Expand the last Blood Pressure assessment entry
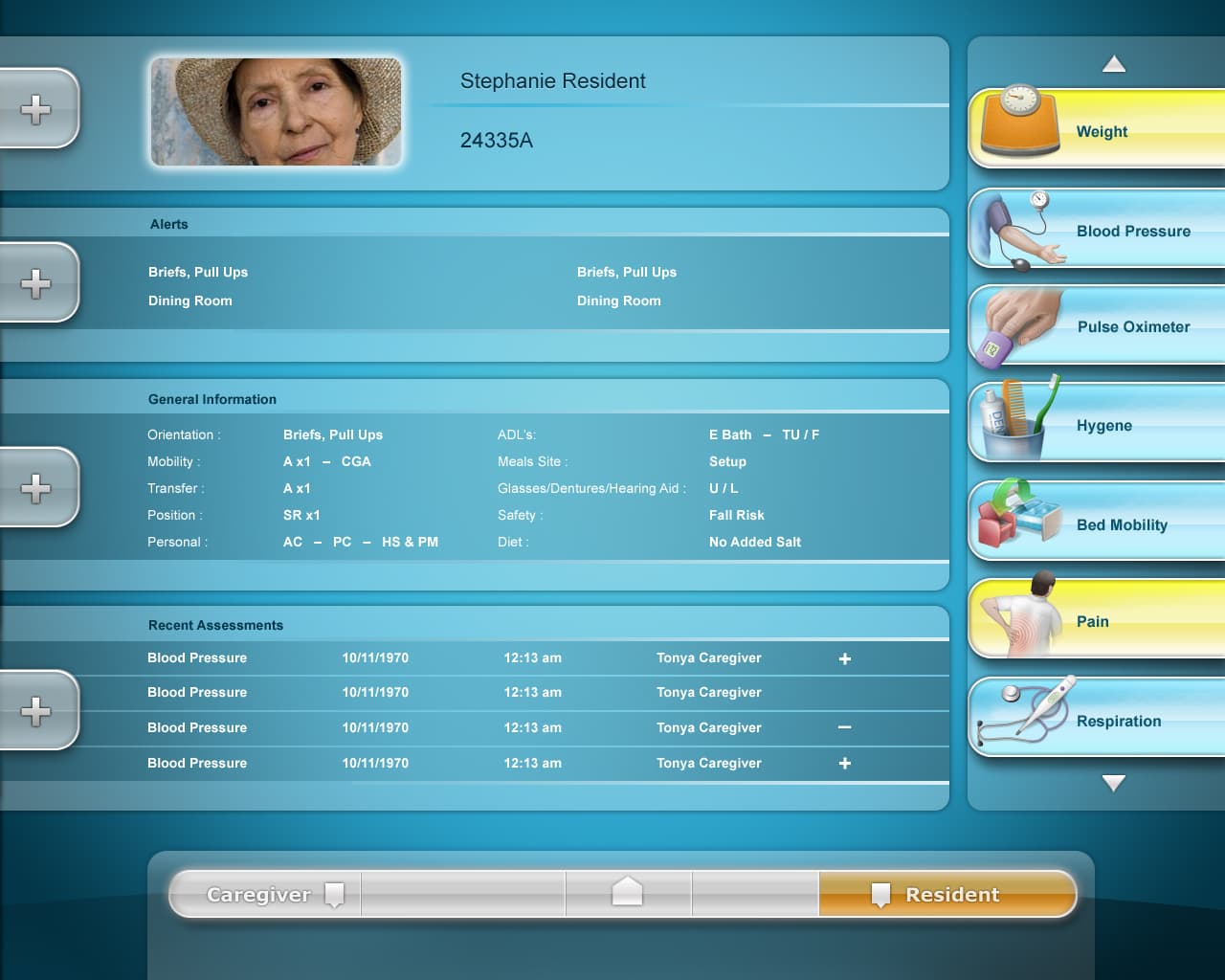Screen dimensions: 1225x980 [x=844, y=764]
